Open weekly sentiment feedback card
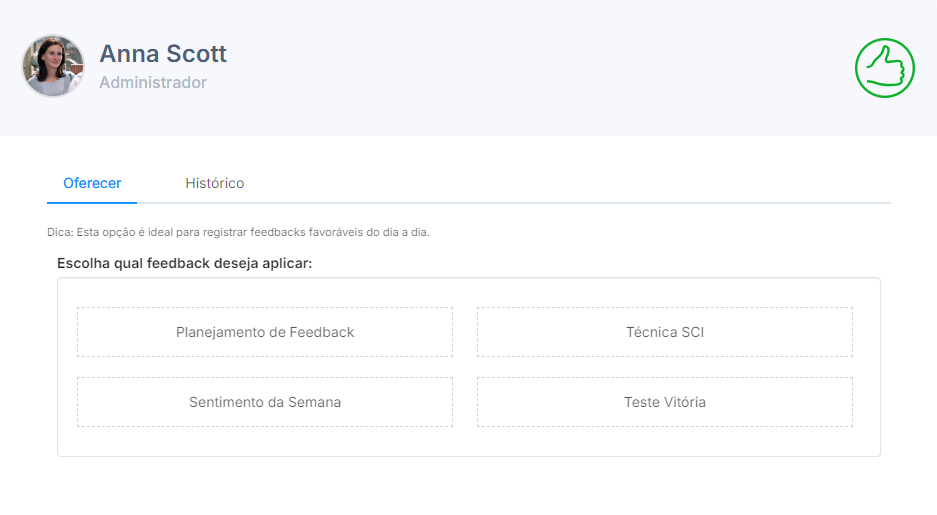 pos(265,402)
